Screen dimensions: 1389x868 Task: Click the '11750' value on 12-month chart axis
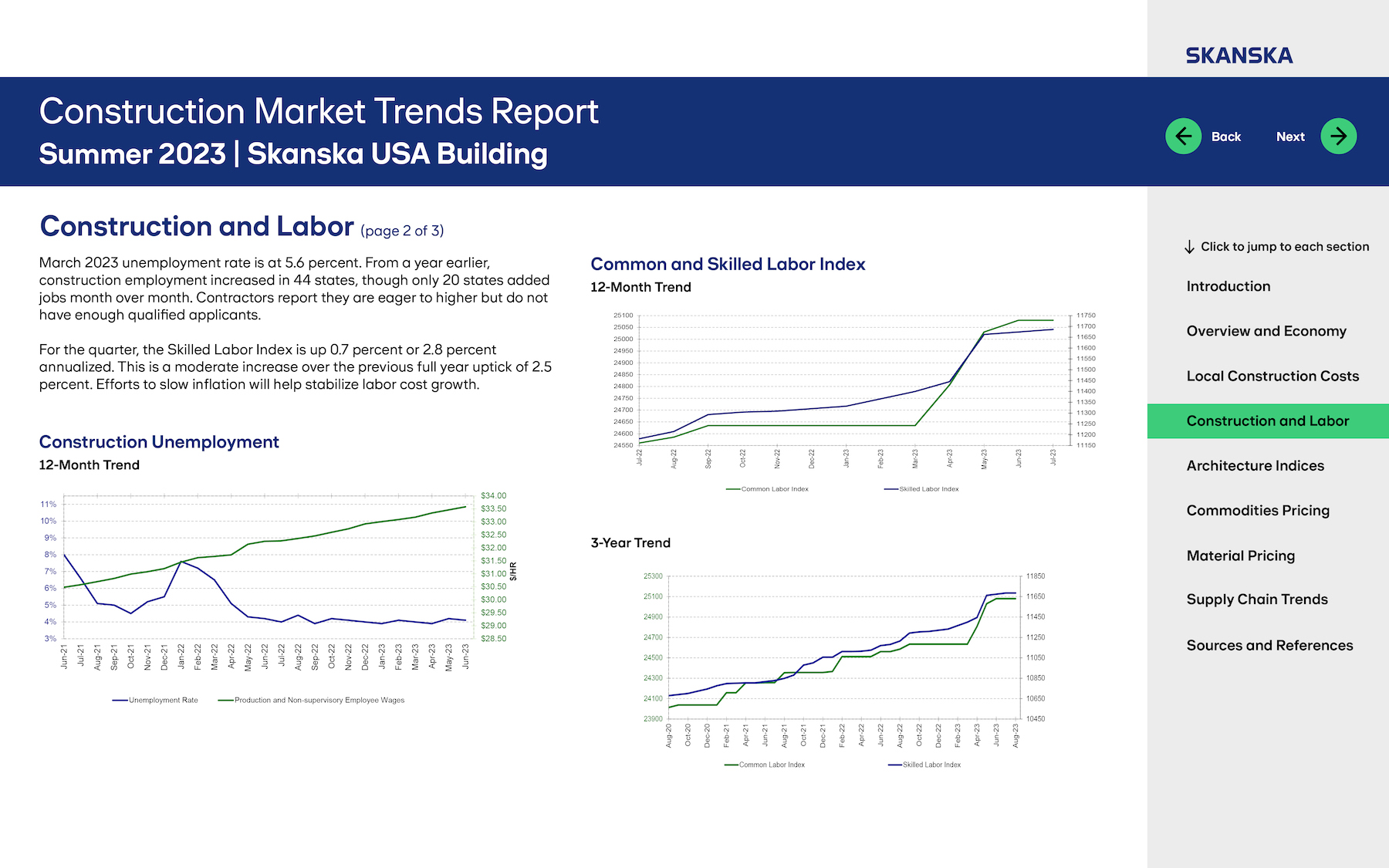[1087, 316]
